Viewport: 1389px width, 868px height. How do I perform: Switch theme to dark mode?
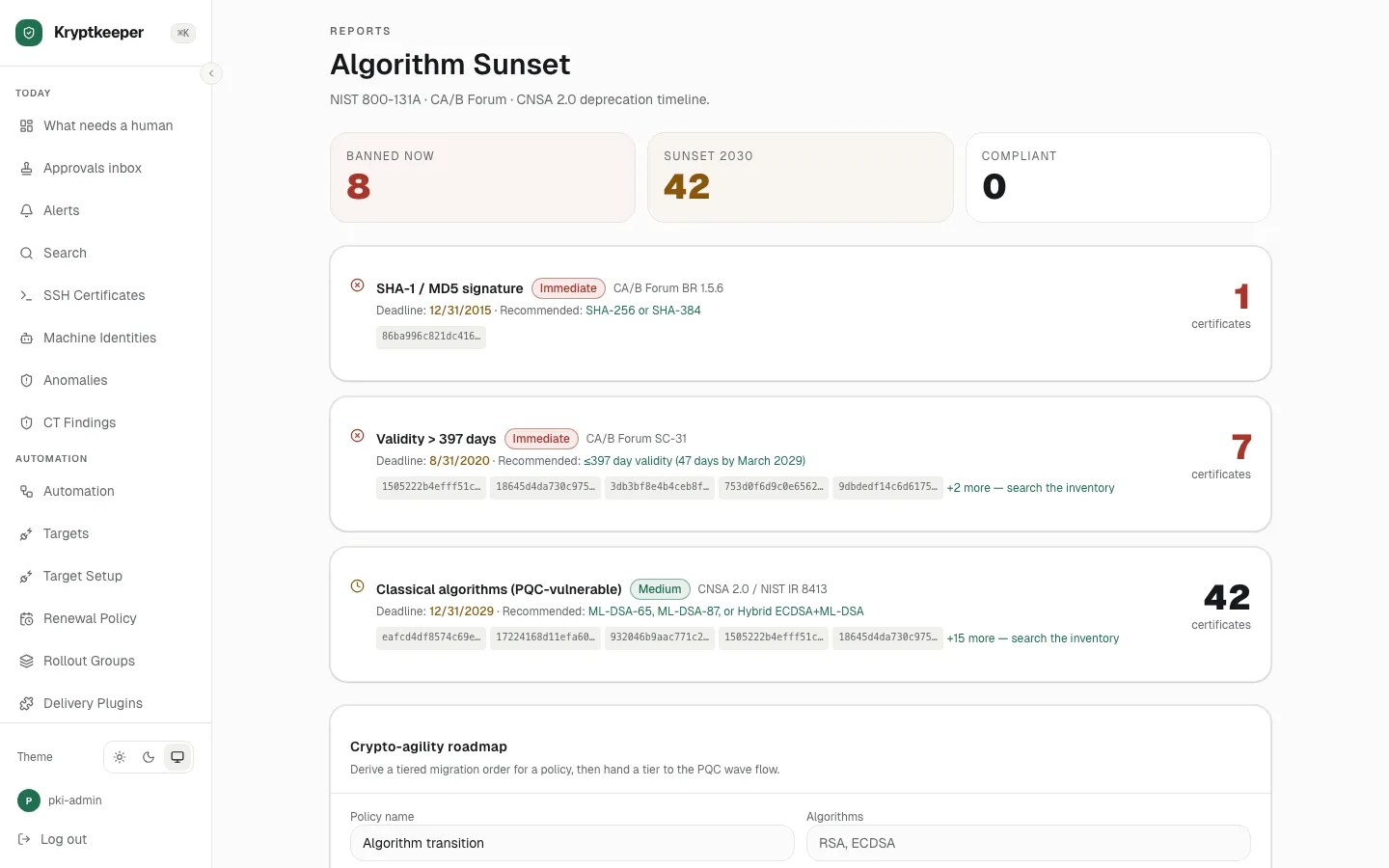pyautogui.click(x=149, y=757)
